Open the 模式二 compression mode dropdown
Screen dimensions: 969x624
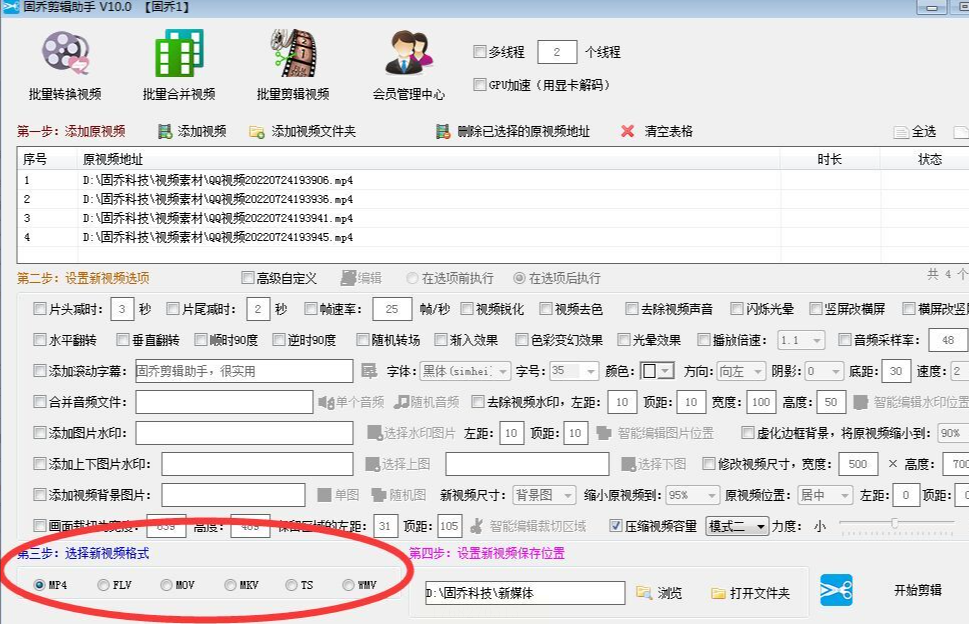point(737,526)
